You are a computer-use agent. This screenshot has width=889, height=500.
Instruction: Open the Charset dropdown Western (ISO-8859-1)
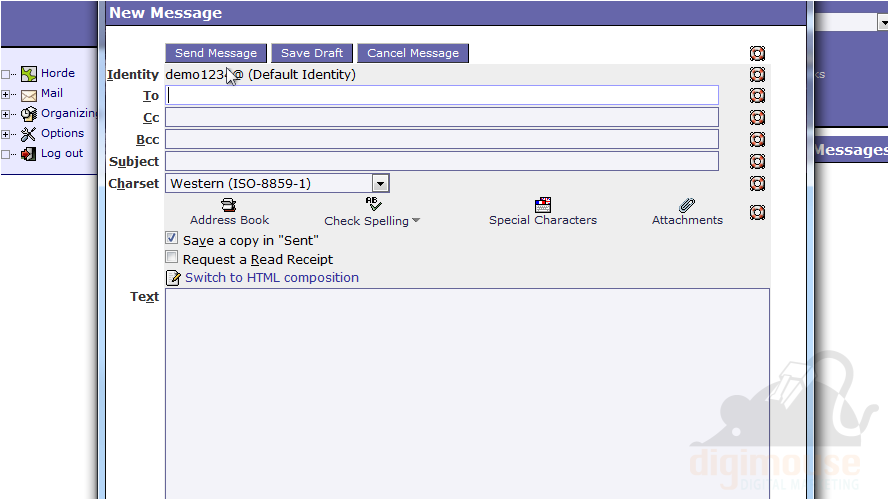point(277,183)
